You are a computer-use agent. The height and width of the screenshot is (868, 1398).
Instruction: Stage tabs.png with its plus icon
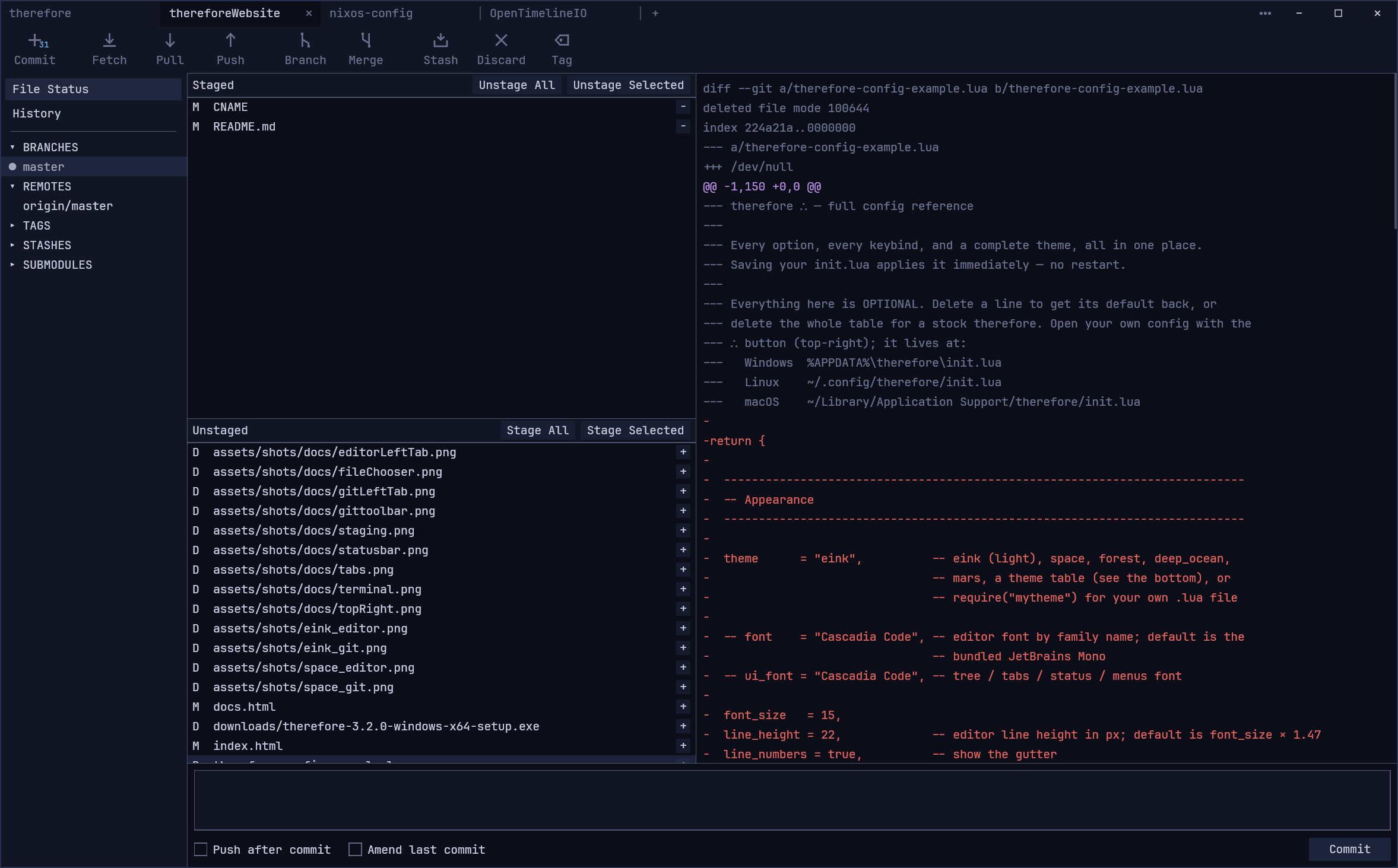683,570
